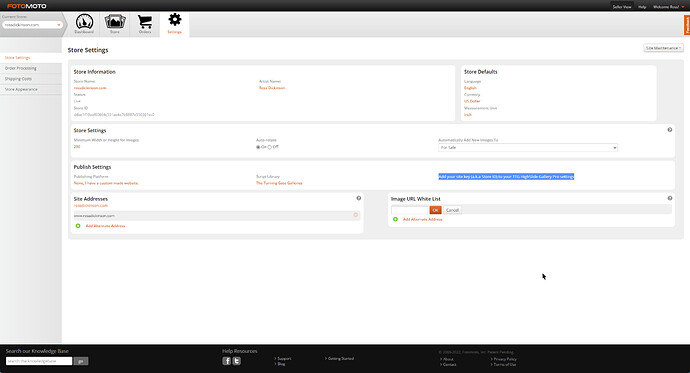Open the Support footer link

[x=284, y=358]
